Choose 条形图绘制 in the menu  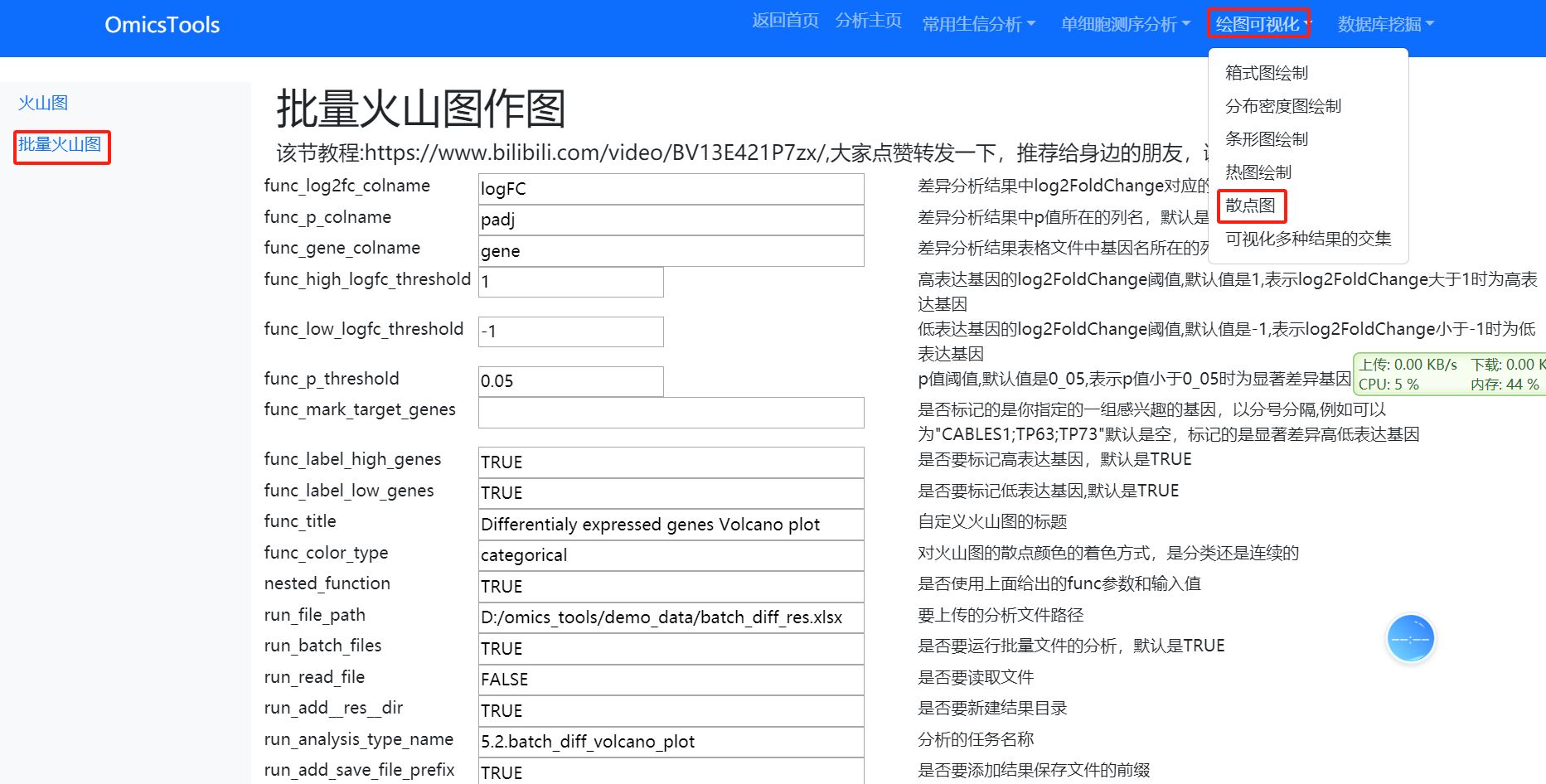1267,139
